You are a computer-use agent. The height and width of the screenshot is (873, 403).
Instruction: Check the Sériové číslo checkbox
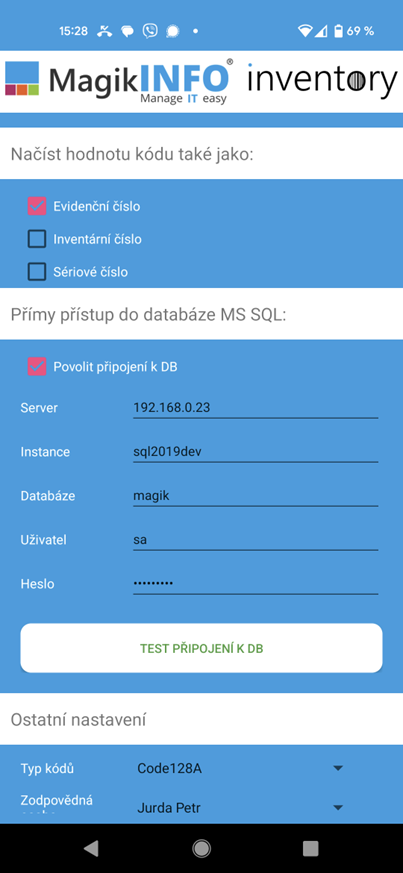(37, 272)
